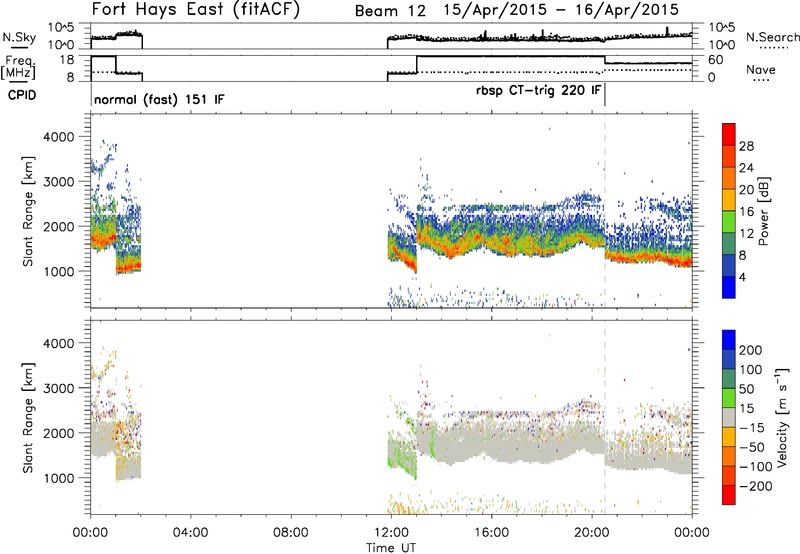Click the '4000' tick in power panel
This screenshot has width=800, height=554.
click(58, 137)
